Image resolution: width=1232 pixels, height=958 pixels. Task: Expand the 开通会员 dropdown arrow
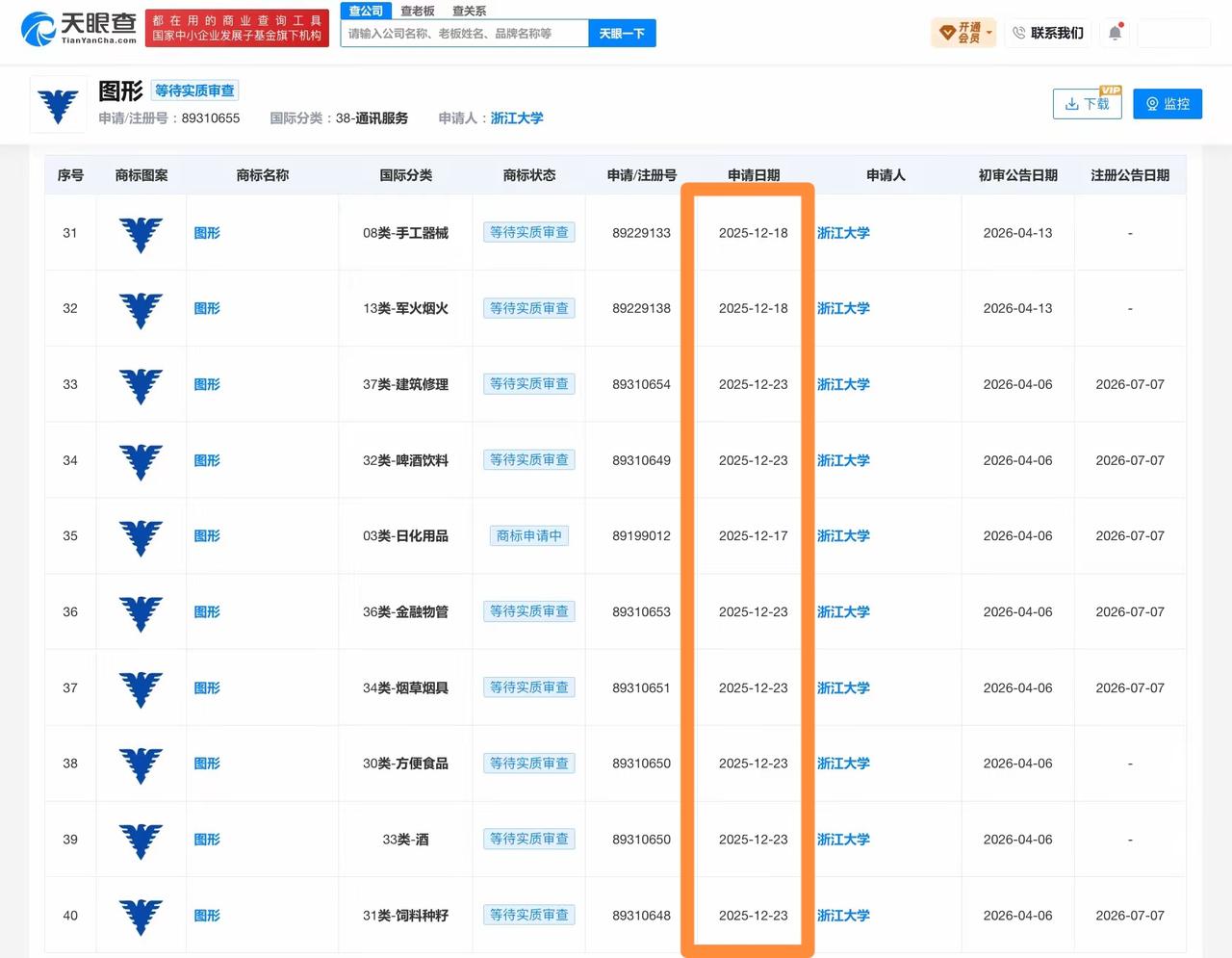tap(988, 33)
